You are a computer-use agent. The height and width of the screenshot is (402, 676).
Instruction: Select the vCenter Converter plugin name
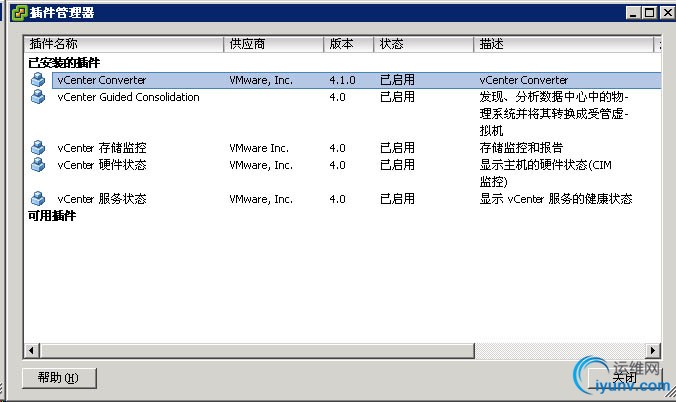(102, 80)
